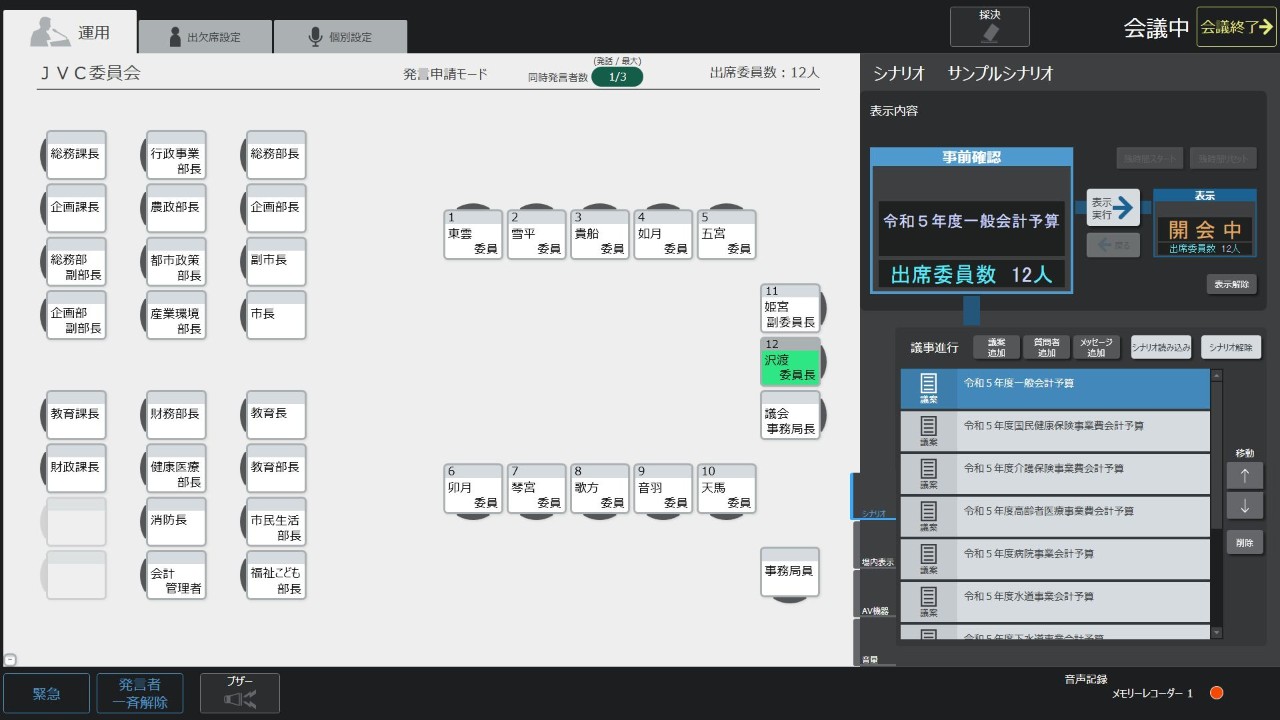This screenshot has height=720, width=1280.
Task: Toggle microphone for seat 4 如月委員
Action: pyautogui.click(x=664, y=234)
